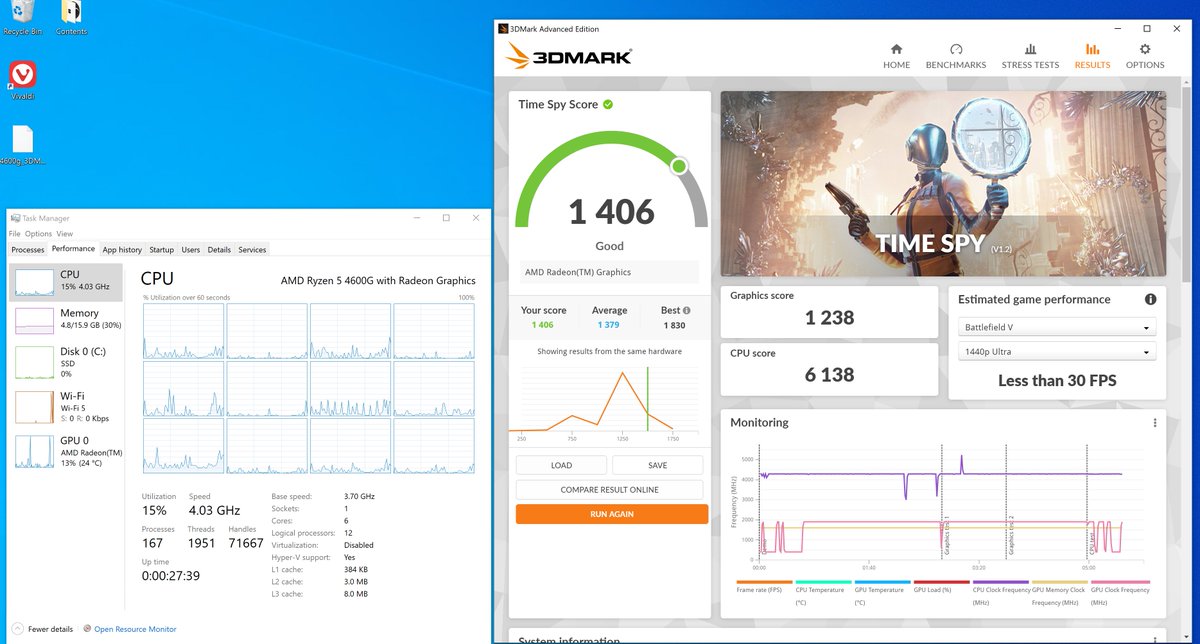Viewport: 1200px width, 644px height.
Task: Click the Average score 1 379
Action: click(x=609, y=325)
